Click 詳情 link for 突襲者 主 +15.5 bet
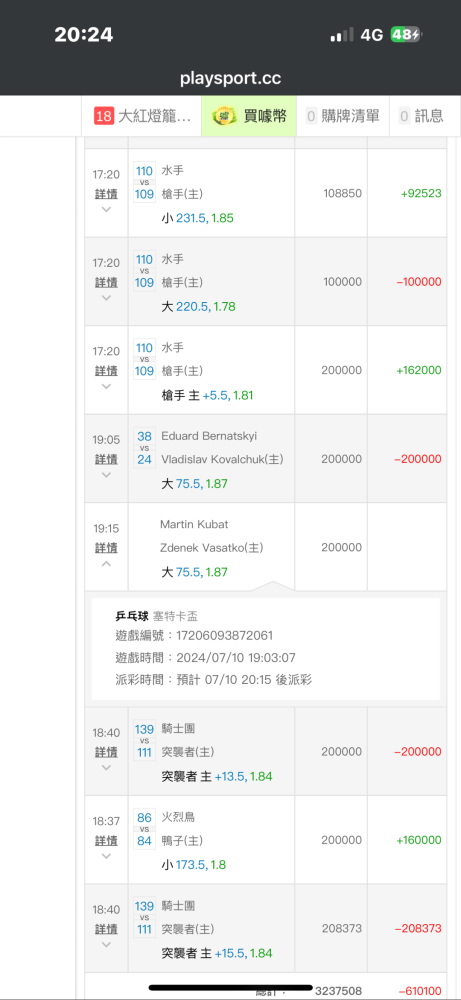The image size is (461, 1000). coord(106,929)
